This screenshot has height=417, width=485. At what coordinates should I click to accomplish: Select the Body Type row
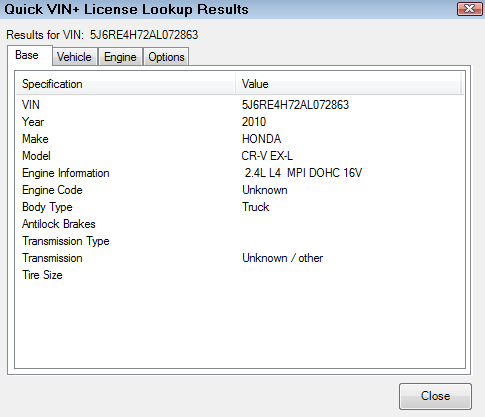240,207
